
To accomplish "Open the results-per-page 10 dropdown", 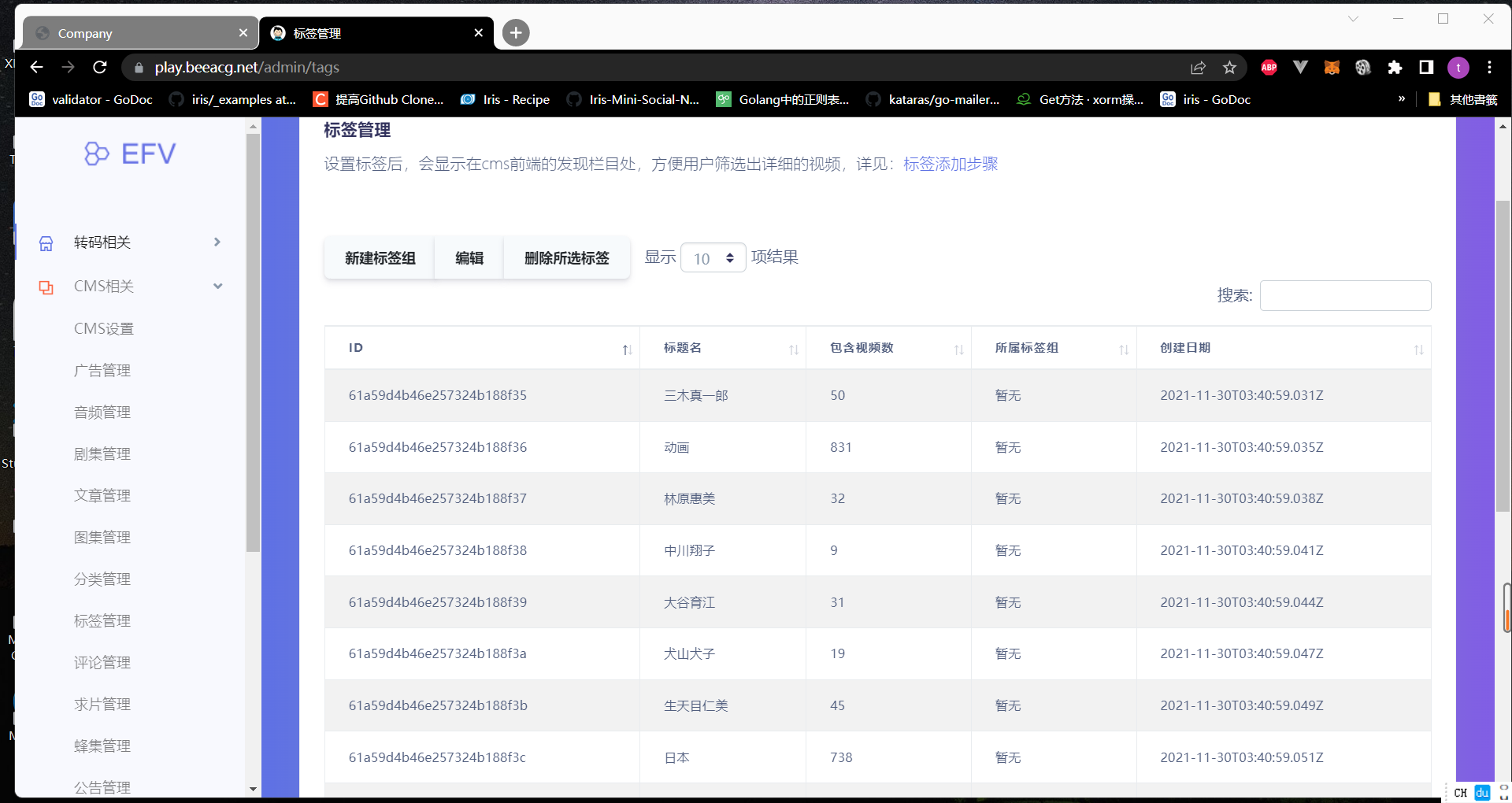I will (x=713, y=258).
